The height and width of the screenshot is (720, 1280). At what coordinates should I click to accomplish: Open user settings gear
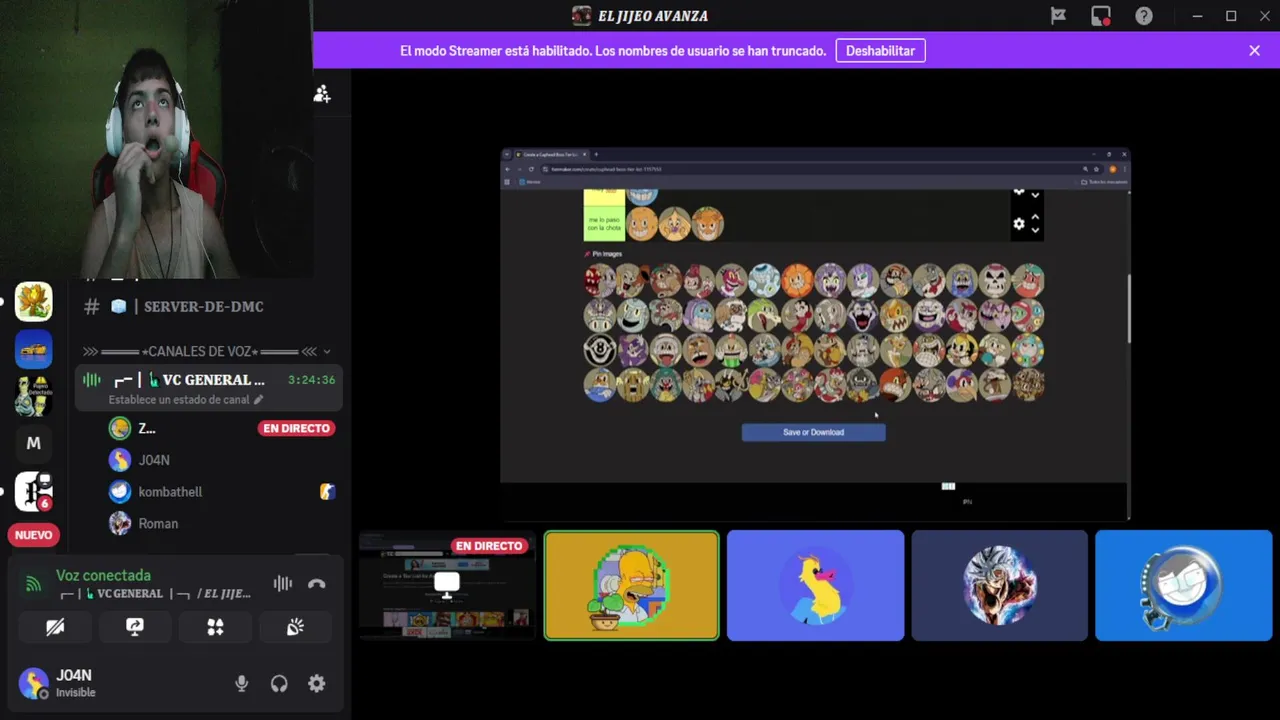tap(317, 684)
